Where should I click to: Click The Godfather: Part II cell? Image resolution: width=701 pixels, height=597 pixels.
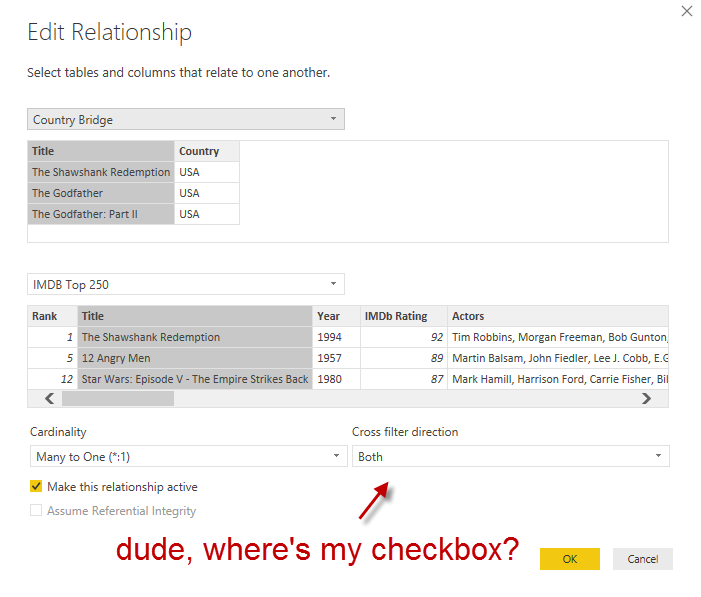(100, 214)
